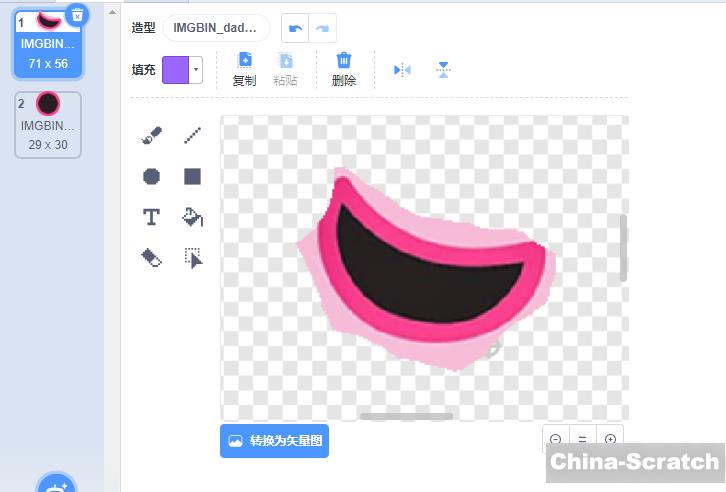Select the Rectangle tool
726x492 pixels.
click(193, 177)
